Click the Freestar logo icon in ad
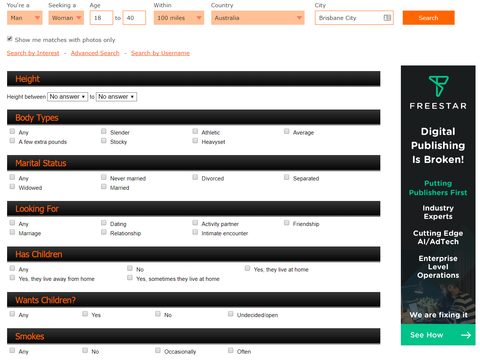Screen dimensions: 480x360 point(438,86)
